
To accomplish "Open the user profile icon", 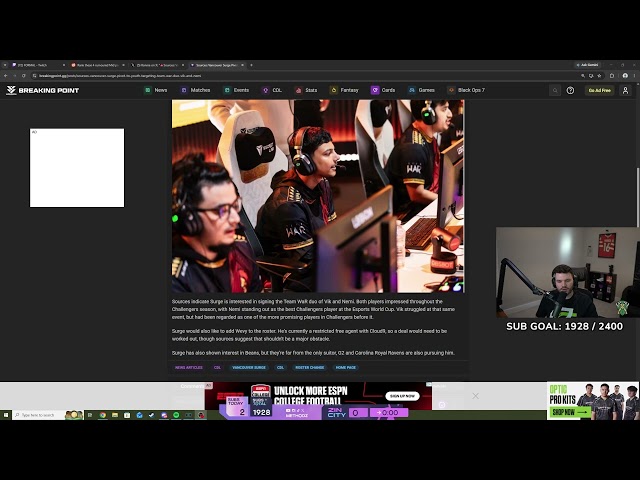I will coord(625,90).
